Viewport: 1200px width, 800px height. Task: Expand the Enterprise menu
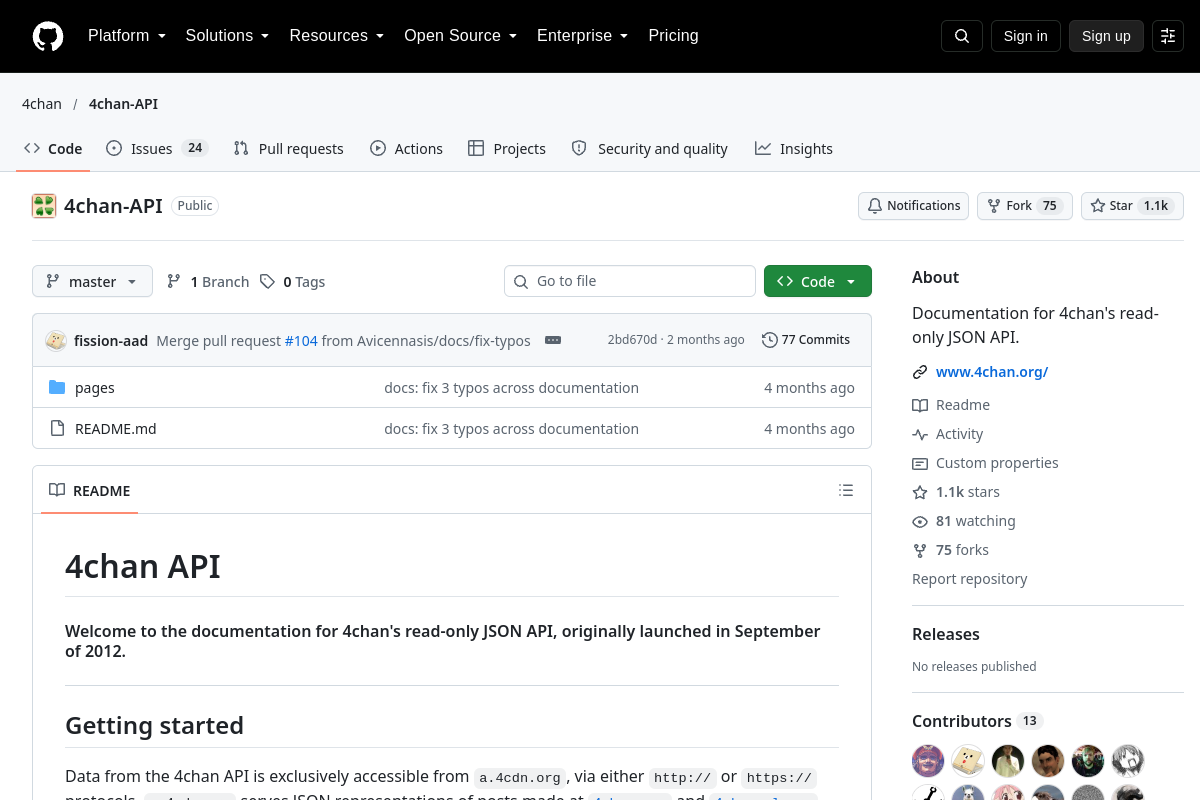point(583,36)
